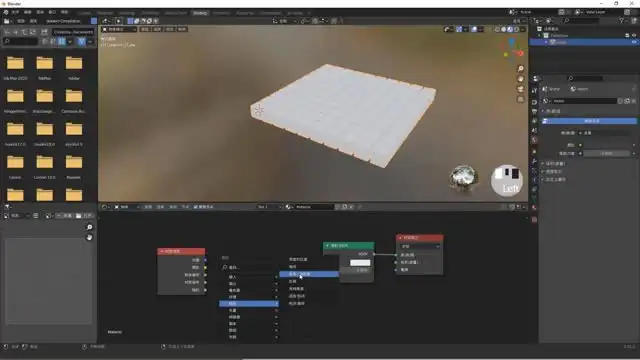Switch perspective/orthographic with the grid gizmo
The width and height of the screenshot is (640, 360).
520,99
